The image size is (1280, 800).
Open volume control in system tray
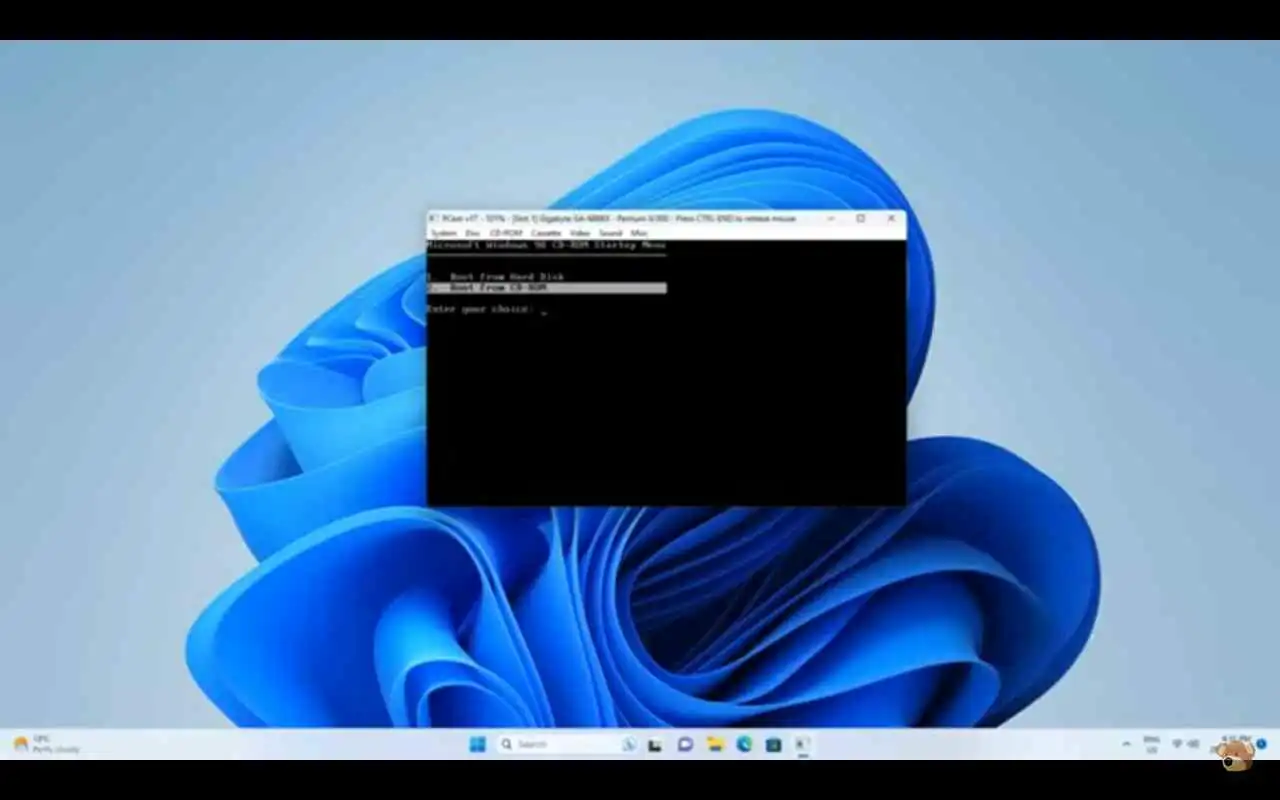point(1194,744)
